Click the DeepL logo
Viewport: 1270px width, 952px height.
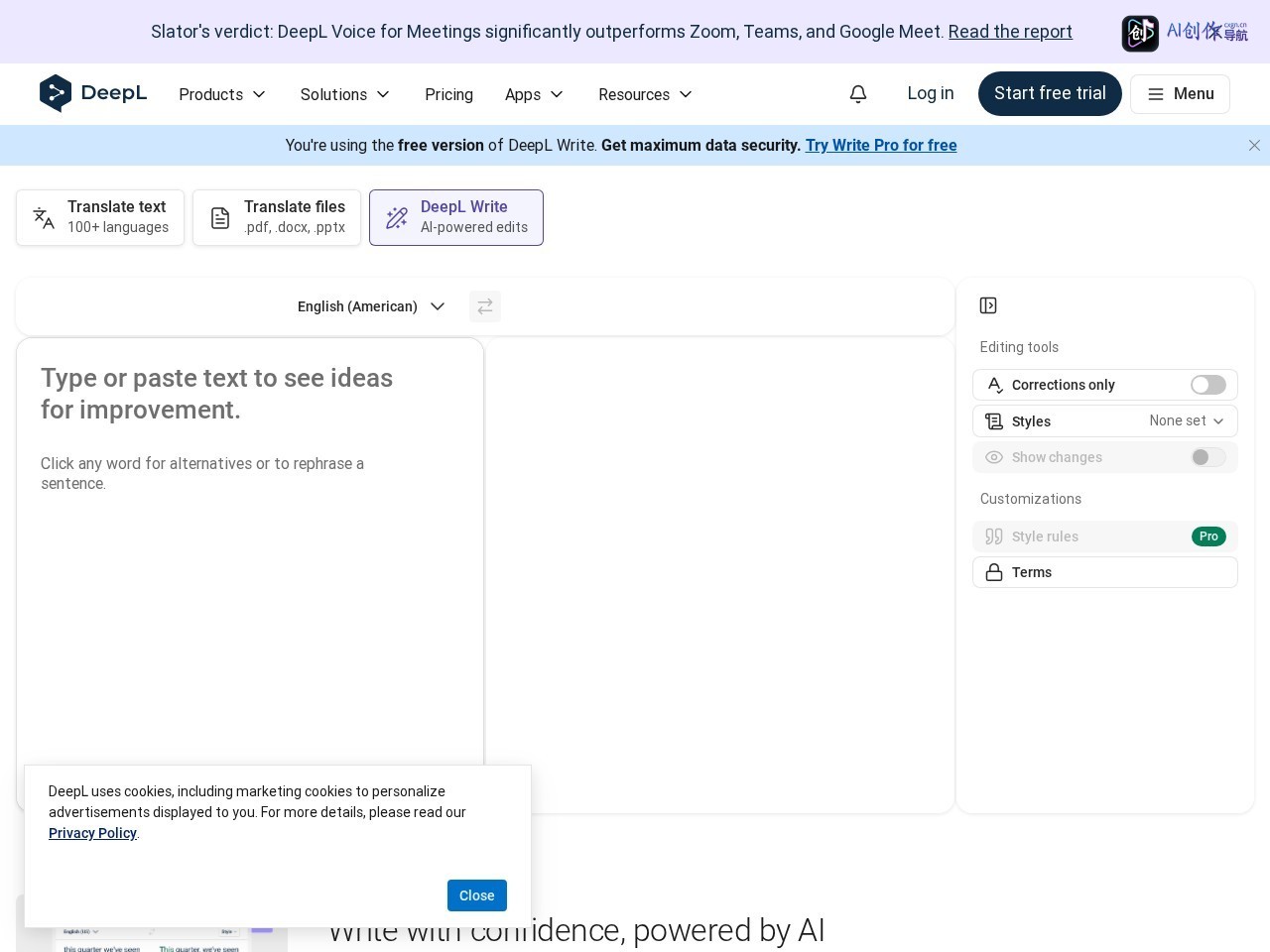pyautogui.click(x=93, y=93)
